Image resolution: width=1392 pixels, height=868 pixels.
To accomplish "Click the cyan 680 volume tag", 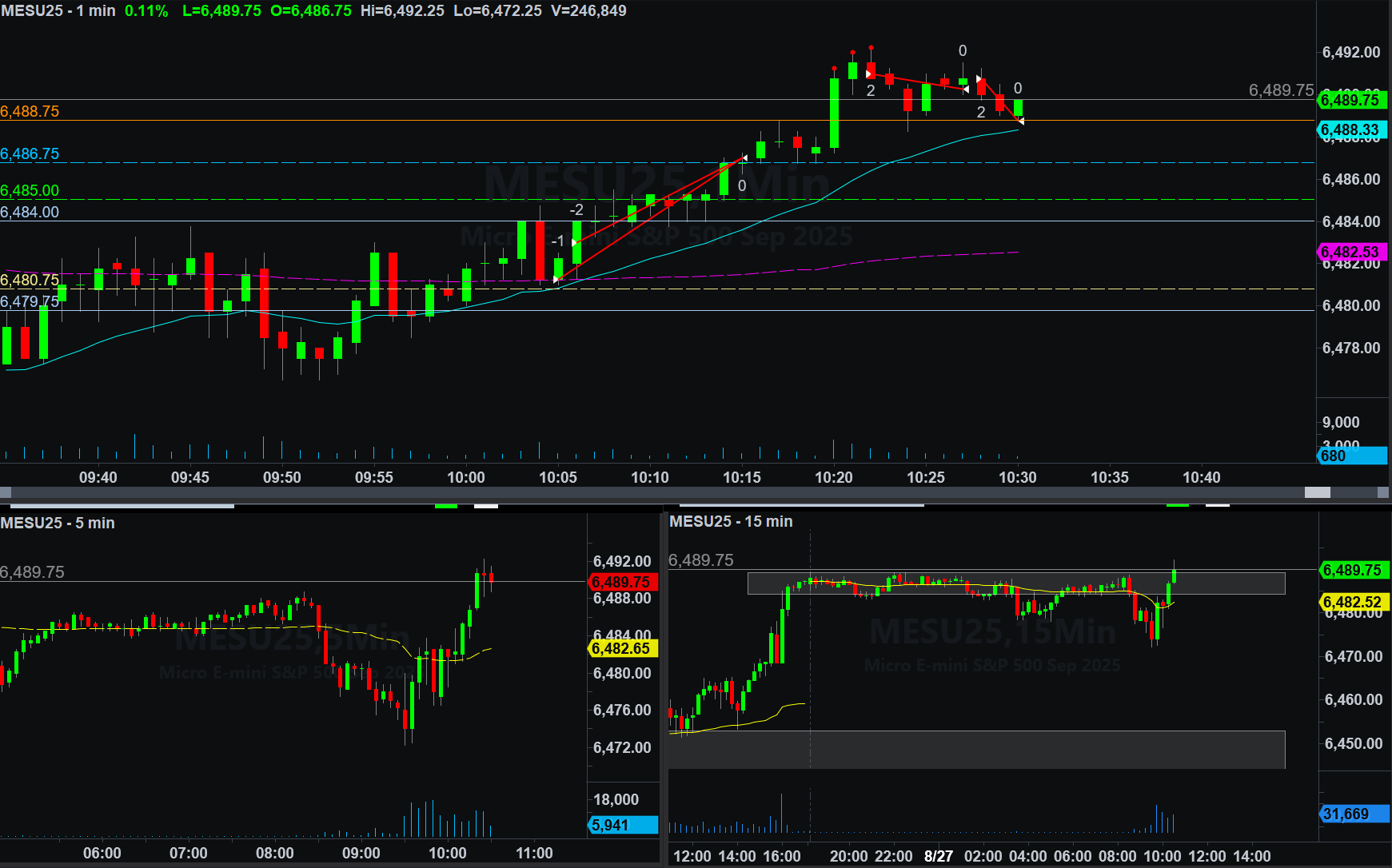I will [x=1350, y=456].
